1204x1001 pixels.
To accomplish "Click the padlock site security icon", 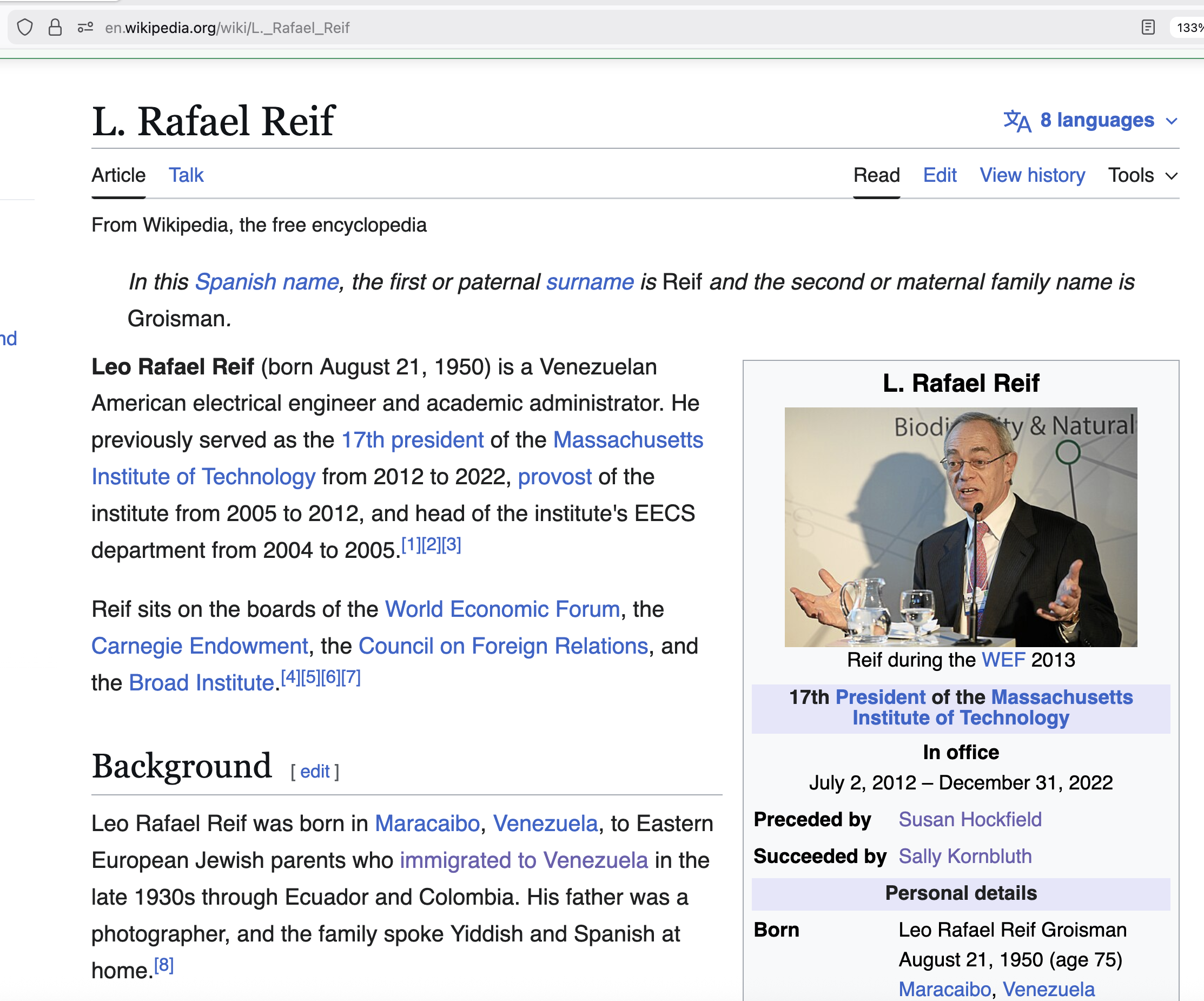I will 55,28.
